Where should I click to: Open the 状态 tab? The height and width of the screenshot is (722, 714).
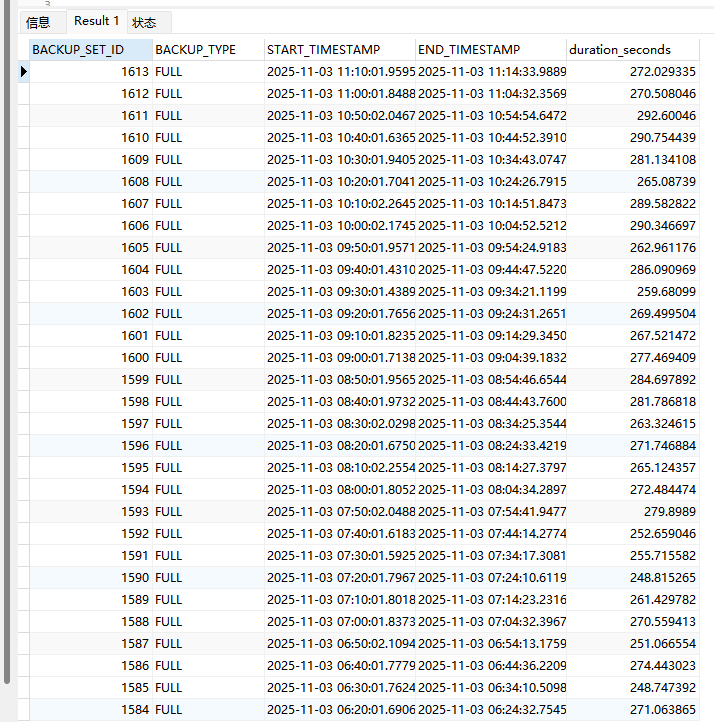pos(144,22)
